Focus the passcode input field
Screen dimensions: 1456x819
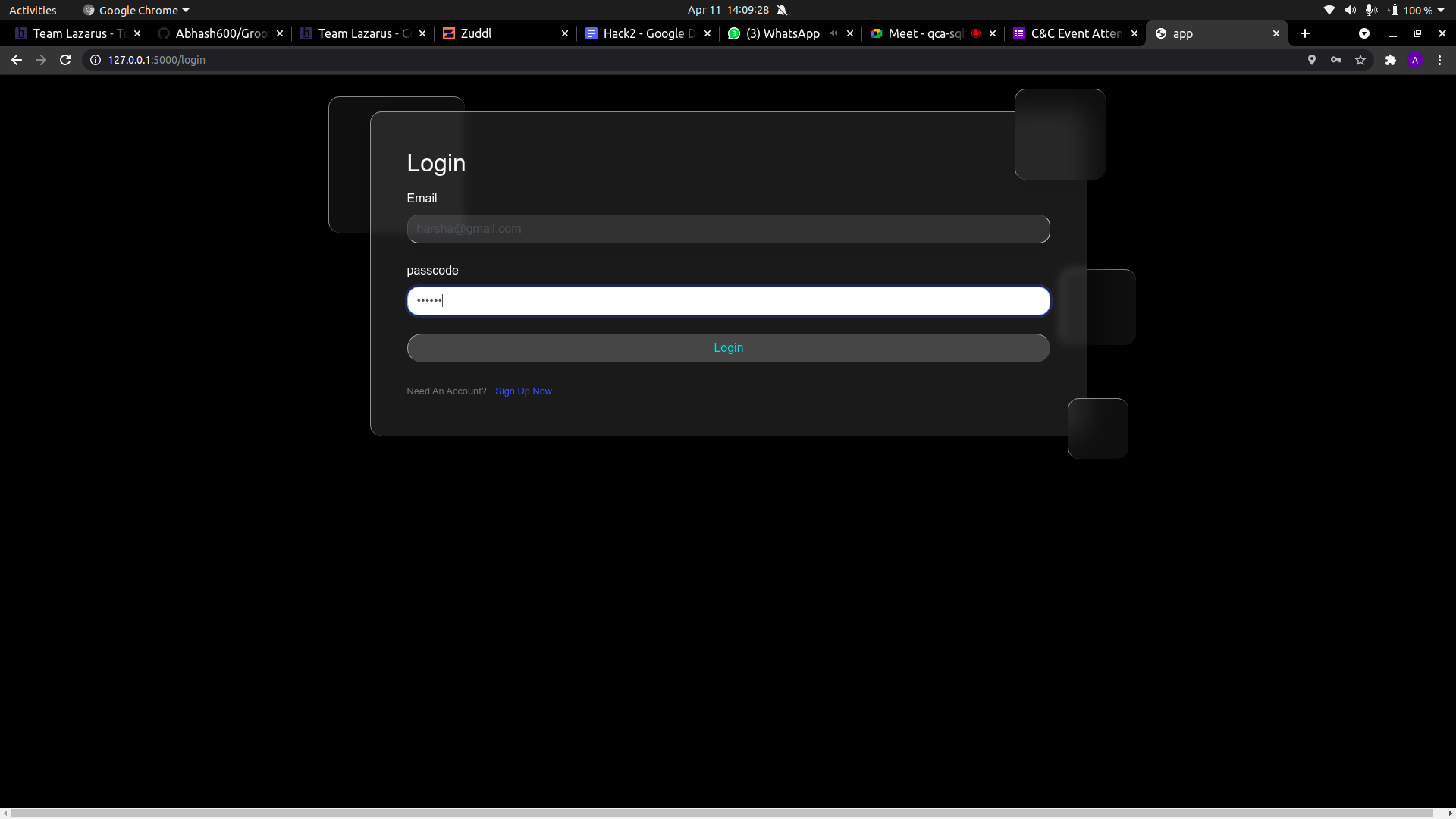pyautogui.click(x=728, y=301)
